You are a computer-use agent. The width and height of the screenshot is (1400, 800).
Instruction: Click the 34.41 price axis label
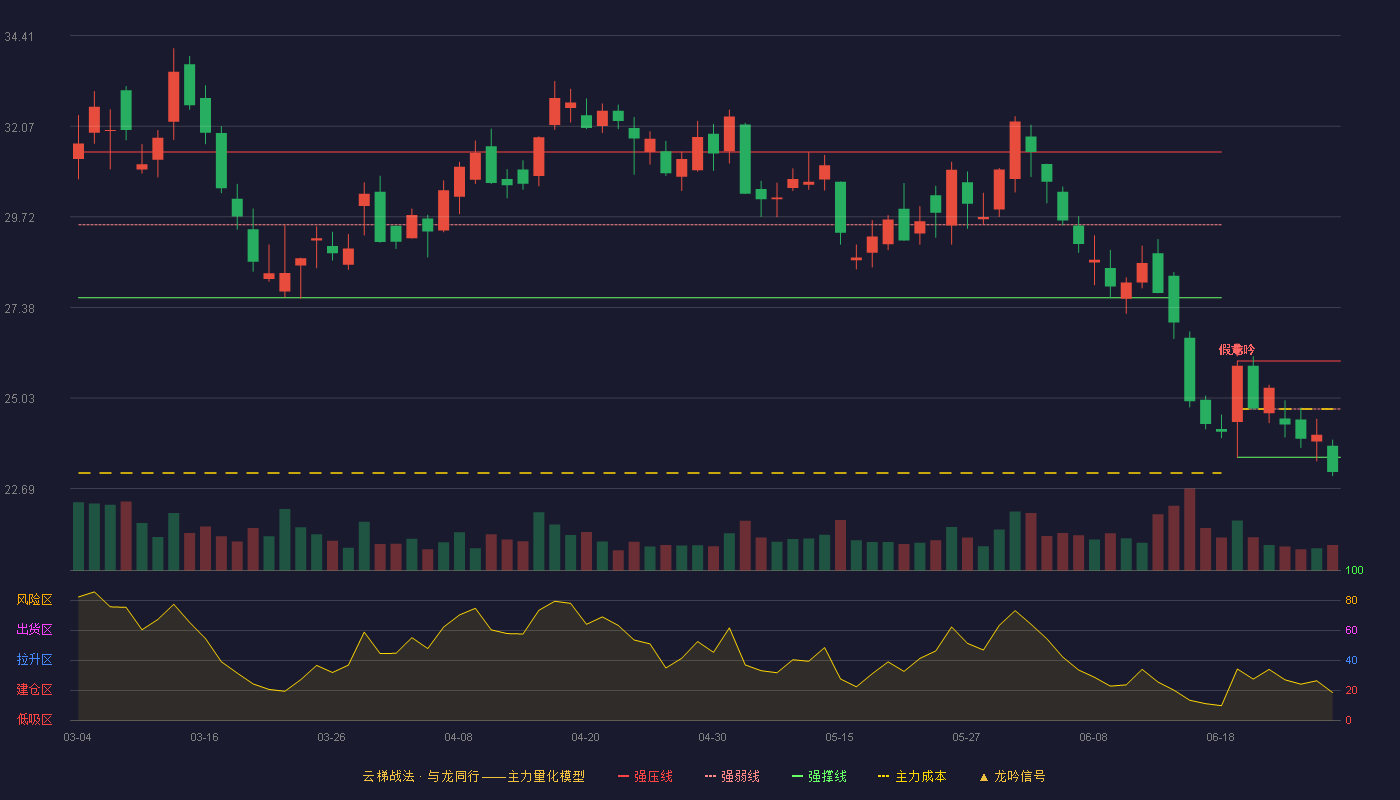[x=19, y=37]
